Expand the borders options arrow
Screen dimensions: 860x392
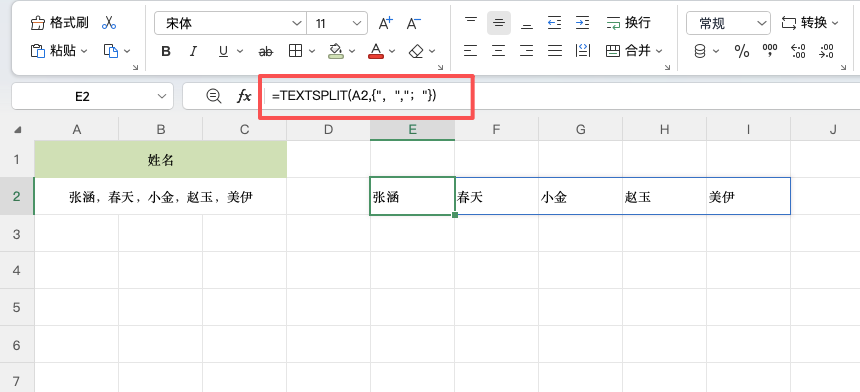point(312,52)
